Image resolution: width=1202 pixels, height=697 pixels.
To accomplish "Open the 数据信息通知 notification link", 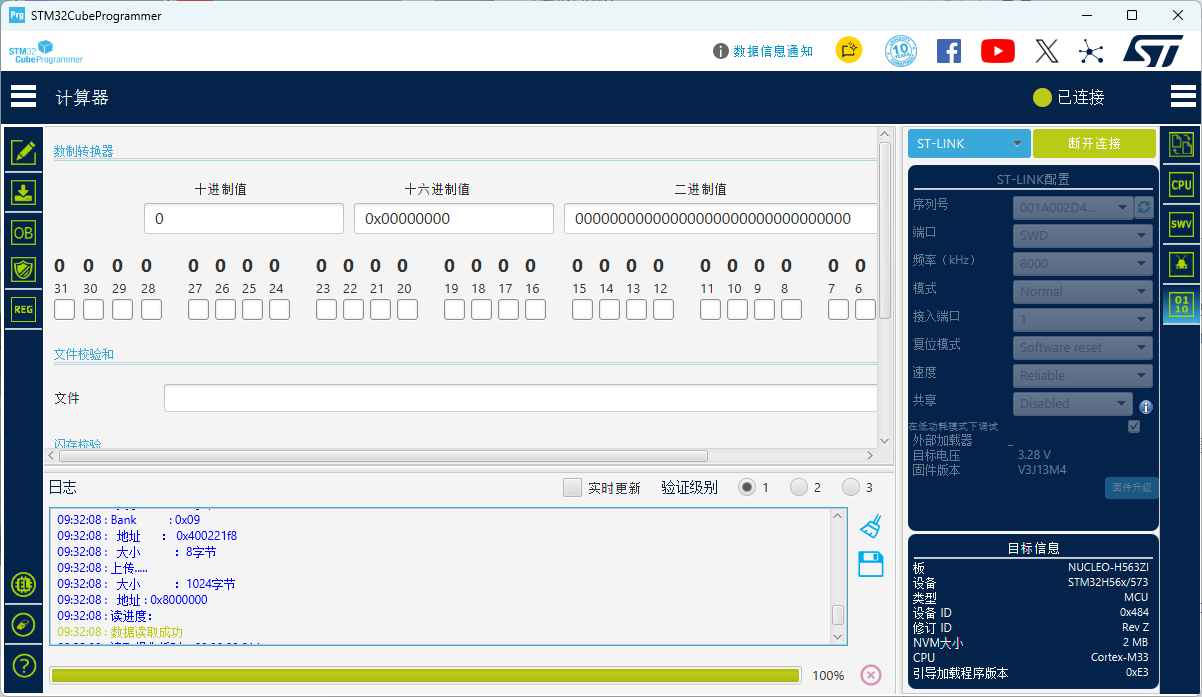I will pyautogui.click(x=772, y=51).
